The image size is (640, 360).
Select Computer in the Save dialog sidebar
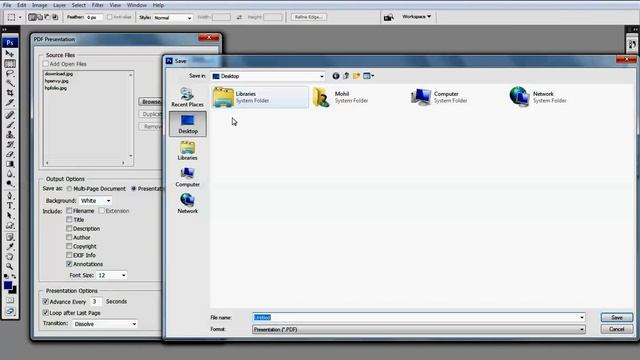click(x=187, y=177)
